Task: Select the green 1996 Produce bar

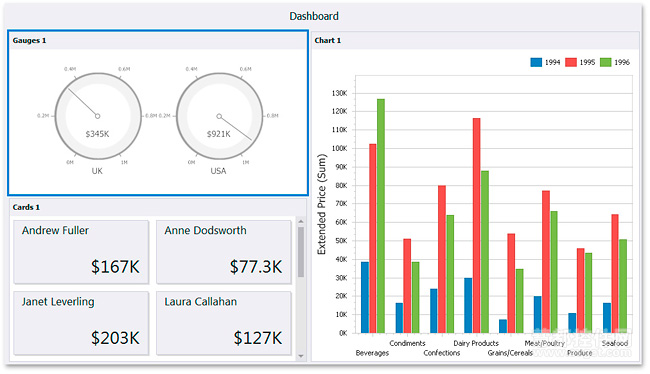Action: click(589, 293)
